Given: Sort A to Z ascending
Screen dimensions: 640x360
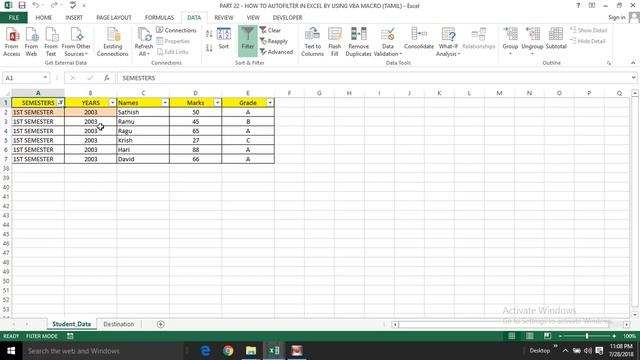Looking at the screenshot, I should (x=209, y=34).
